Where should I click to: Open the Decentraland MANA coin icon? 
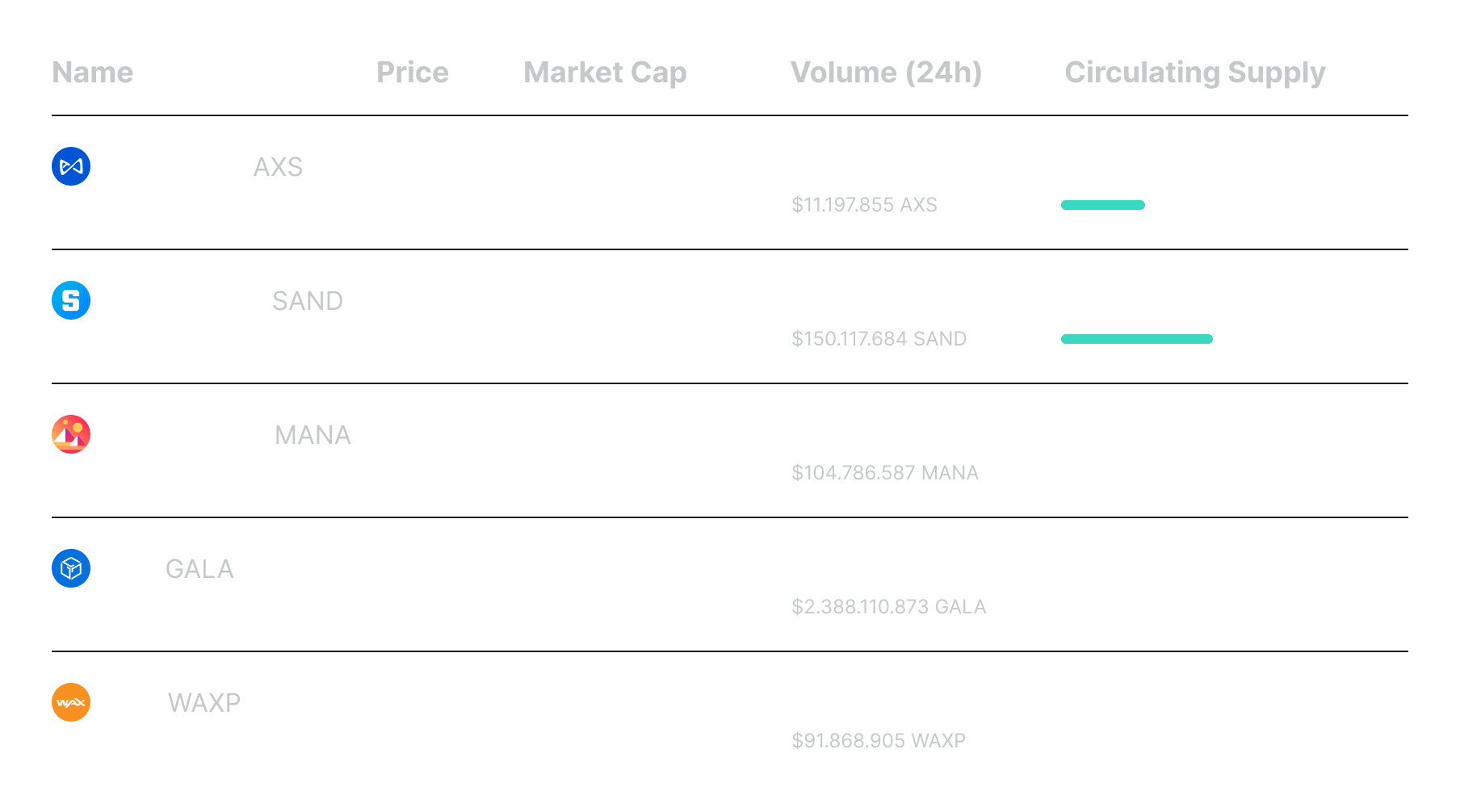point(71,434)
